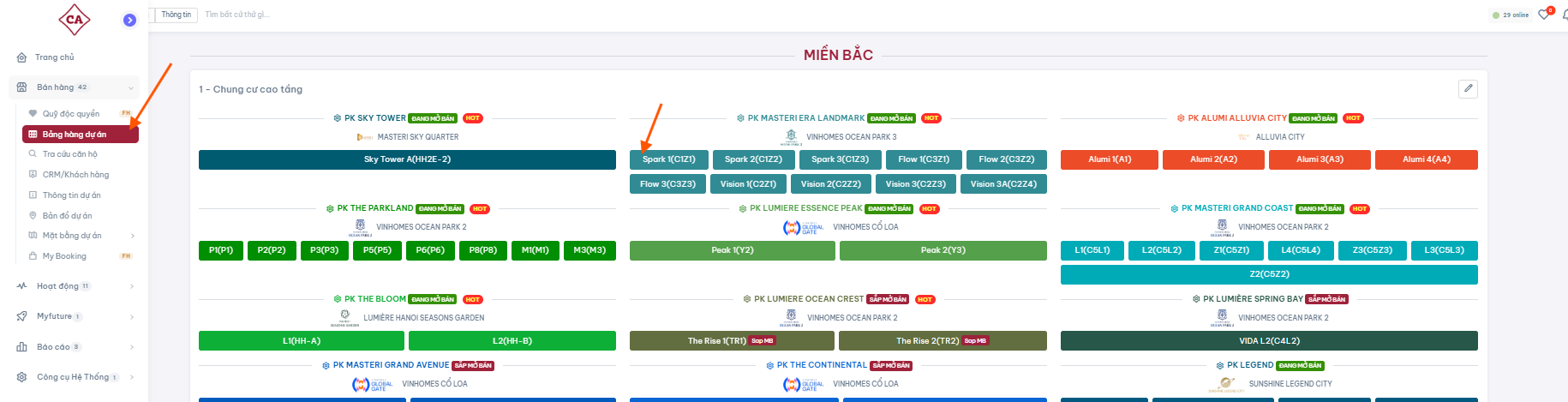Open The Rise 2(TR2) block
The height and width of the screenshot is (402, 1568).
(x=943, y=341)
